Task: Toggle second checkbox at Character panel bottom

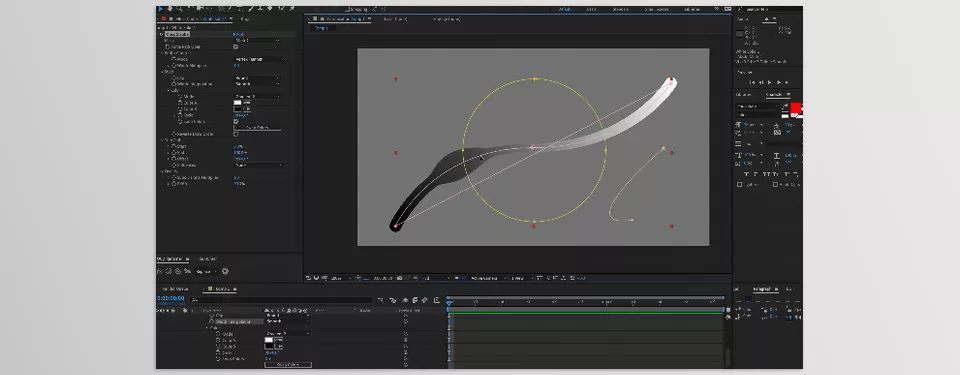Action: coord(776,184)
